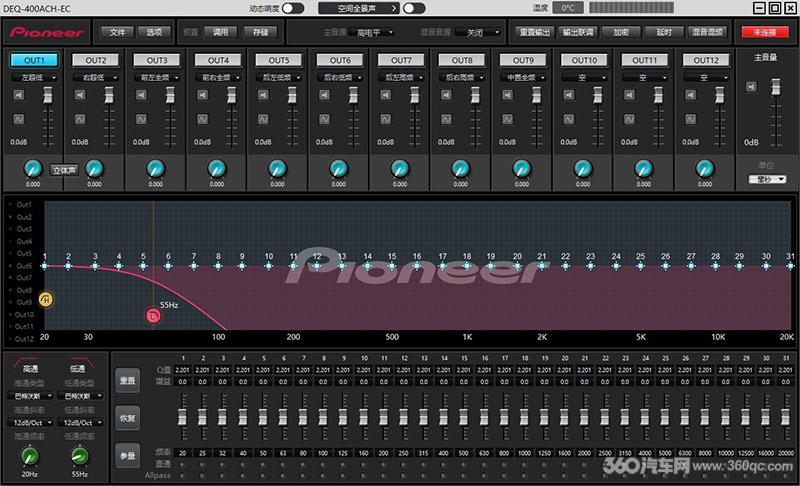Mute the OUT4 channel speaker icon

pyautogui.click(x=203, y=95)
